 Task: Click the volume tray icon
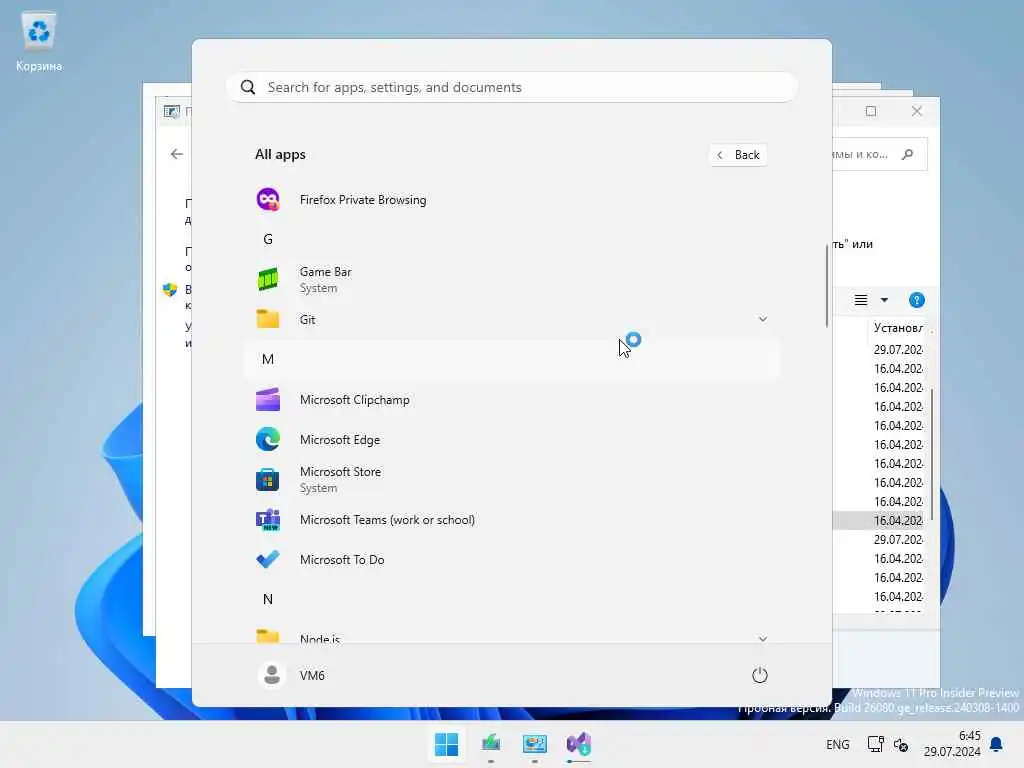tap(901, 744)
